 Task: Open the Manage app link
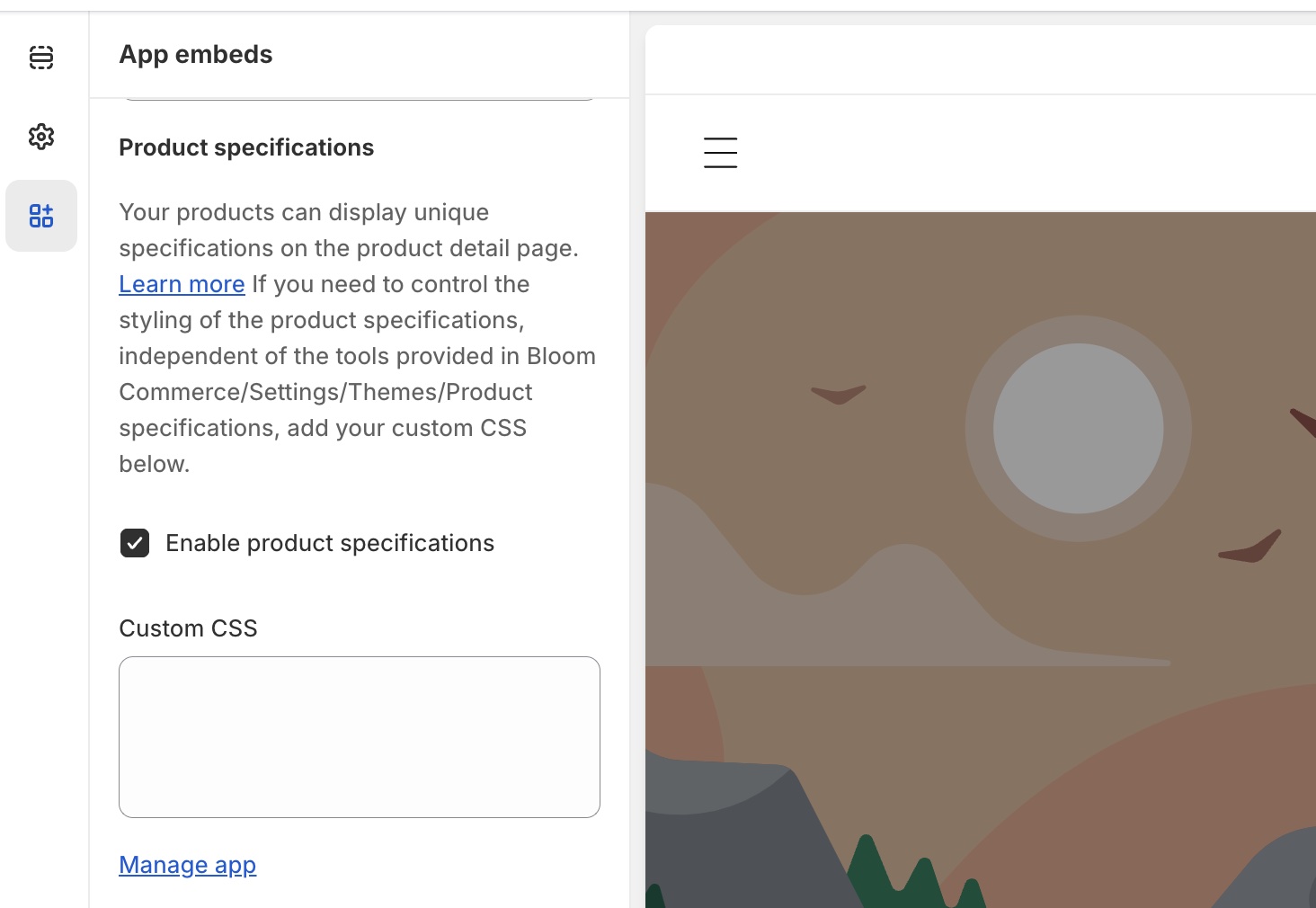[x=187, y=865]
